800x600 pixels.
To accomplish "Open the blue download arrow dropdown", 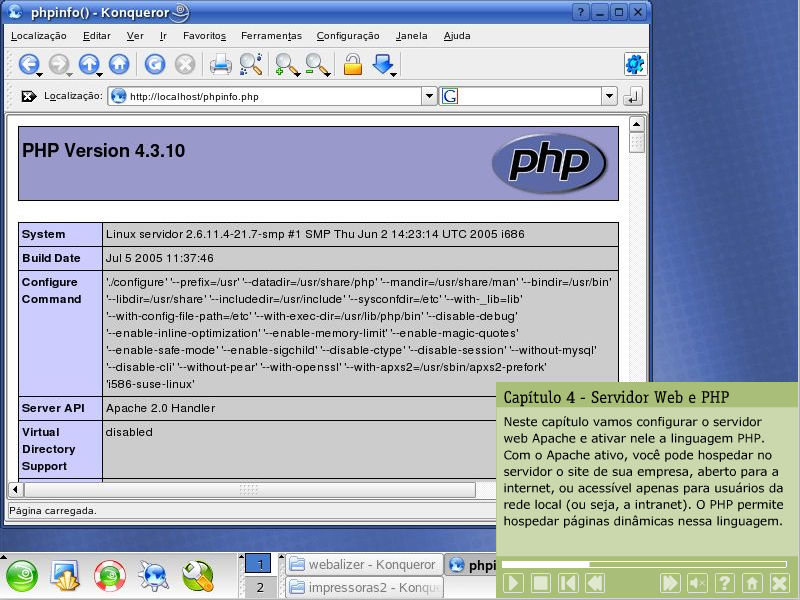I will pos(383,64).
